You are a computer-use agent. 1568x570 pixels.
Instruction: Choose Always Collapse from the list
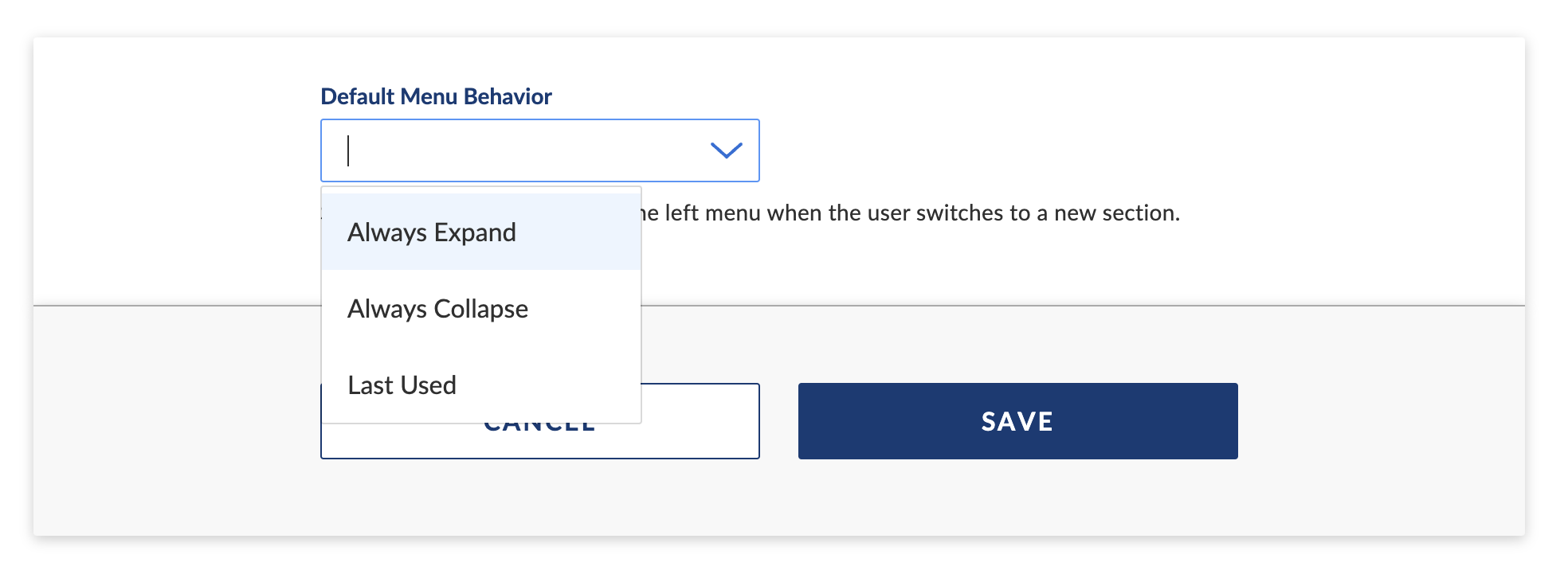481,308
